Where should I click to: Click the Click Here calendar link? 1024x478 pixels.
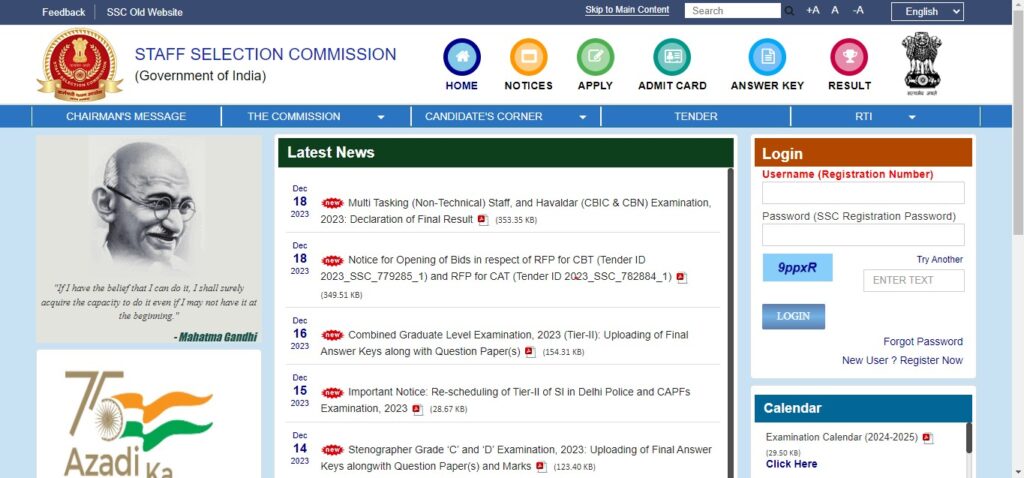pyautogui.click(x=791, y=464)
